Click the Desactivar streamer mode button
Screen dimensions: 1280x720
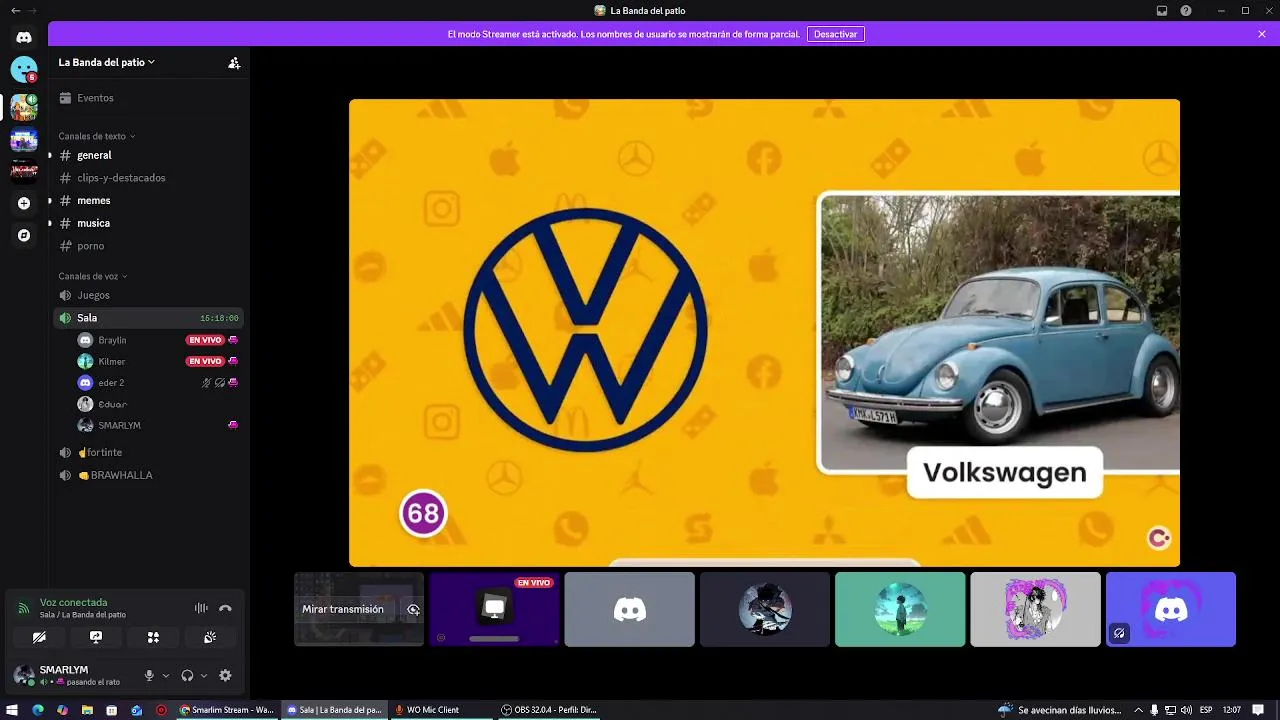(835, 34)
